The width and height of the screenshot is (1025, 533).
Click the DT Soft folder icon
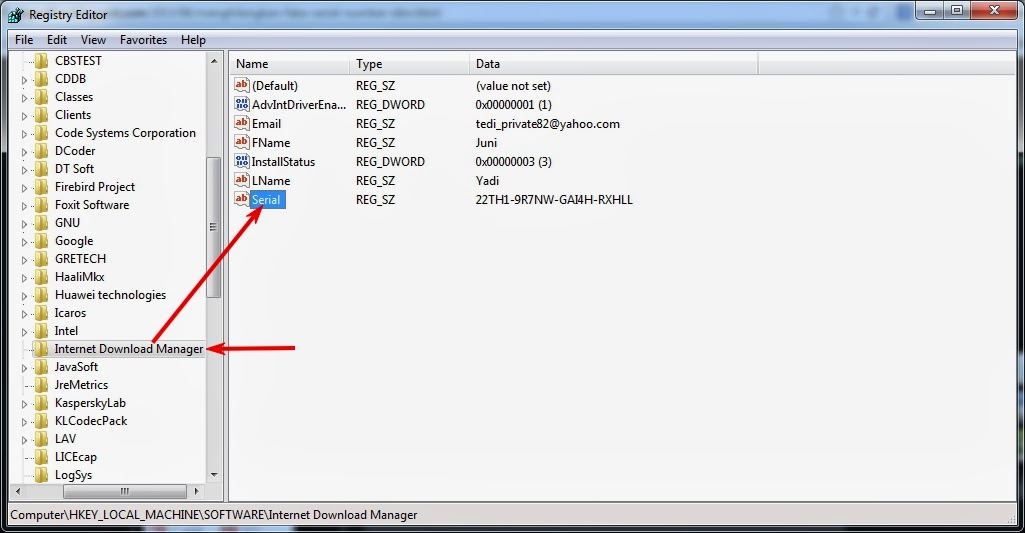click(x=41, y=169)
